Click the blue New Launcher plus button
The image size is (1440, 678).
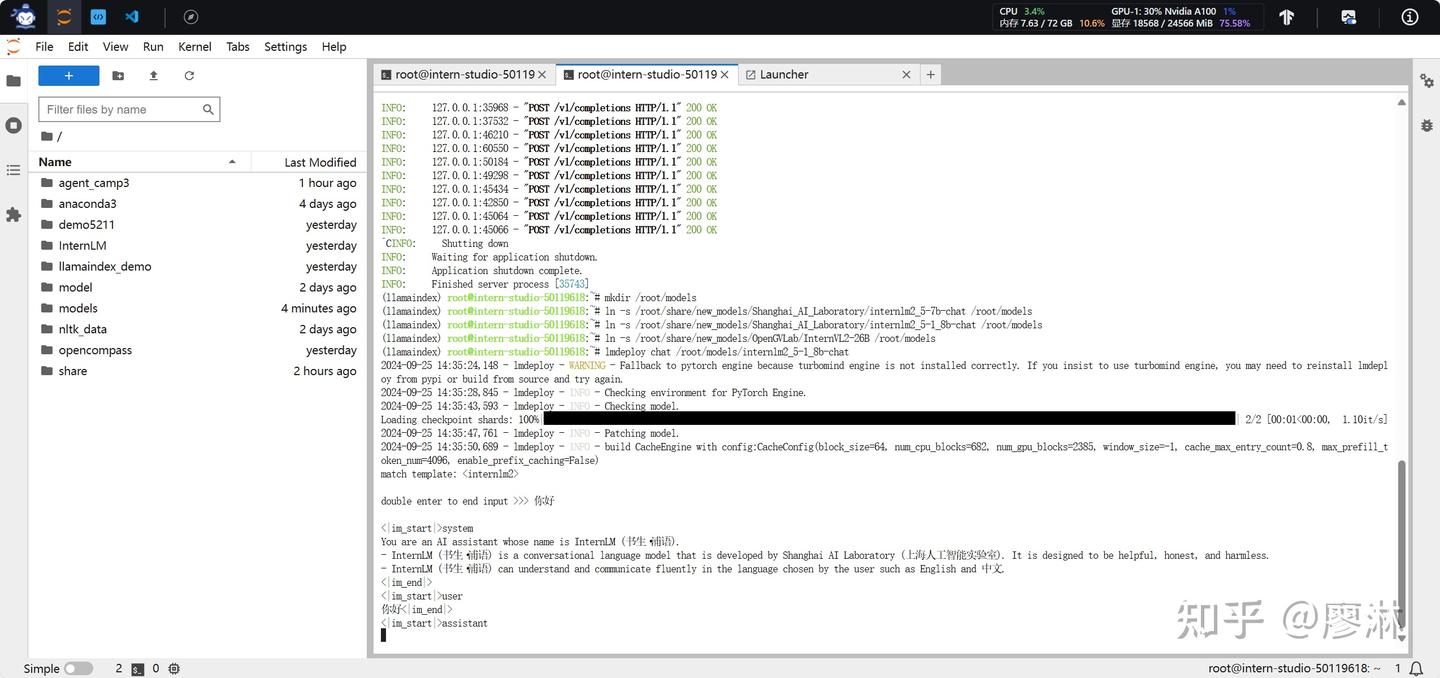click(x=69, y=76)
